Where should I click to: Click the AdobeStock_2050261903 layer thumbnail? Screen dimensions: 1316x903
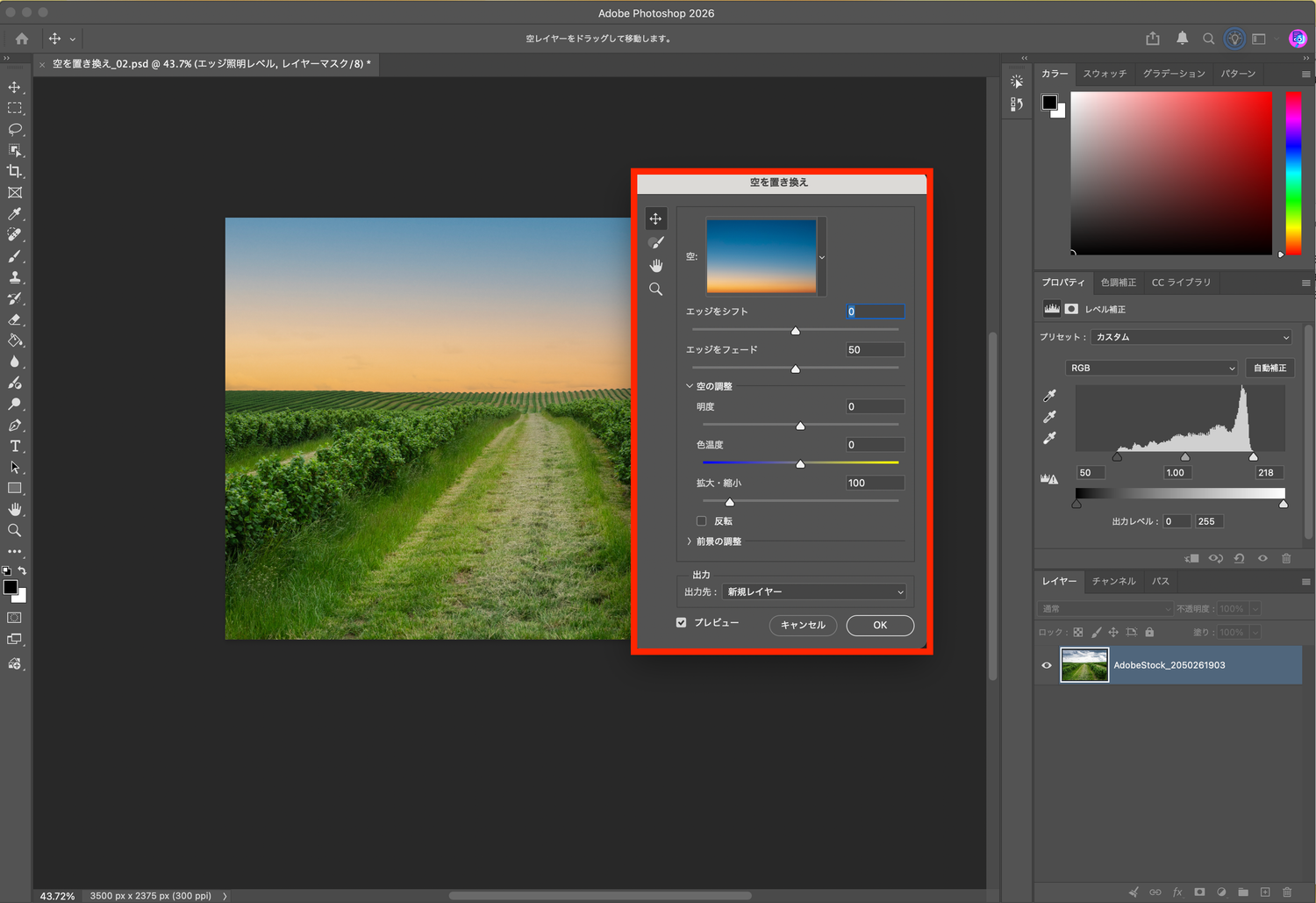1084,665
